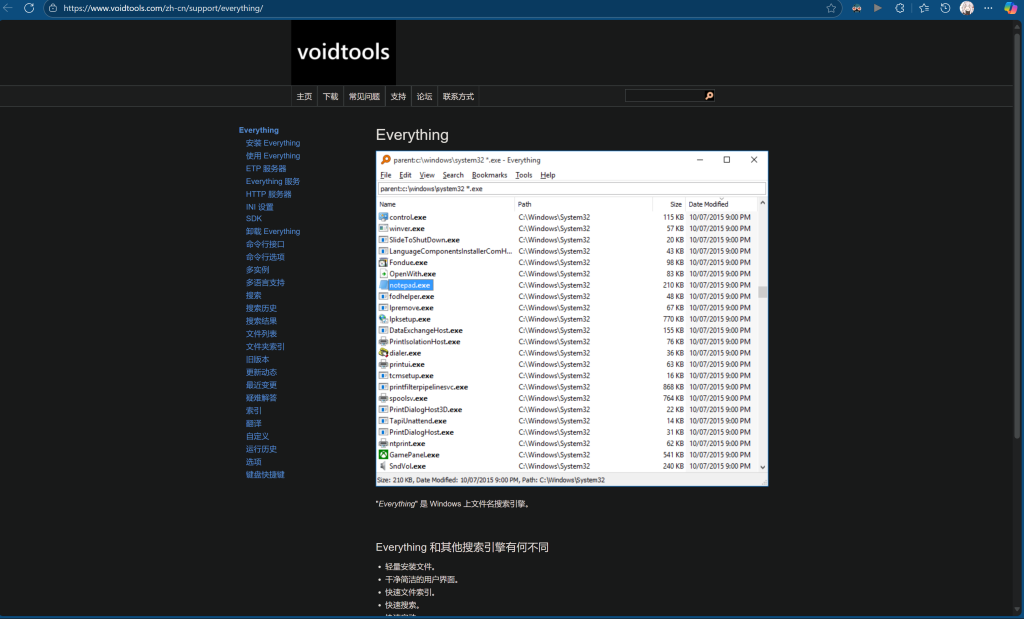Open the 常见问题 navigation tab

364,96
